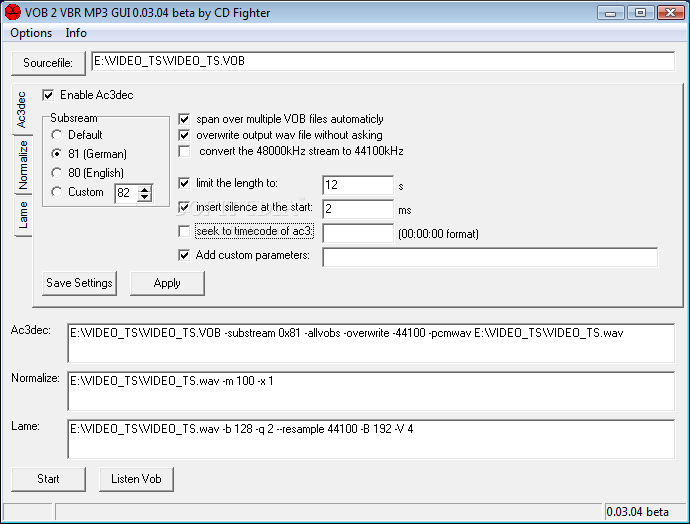690x524 pixels.
Task: Click the custom parameters text field
Action: (490, 257)
